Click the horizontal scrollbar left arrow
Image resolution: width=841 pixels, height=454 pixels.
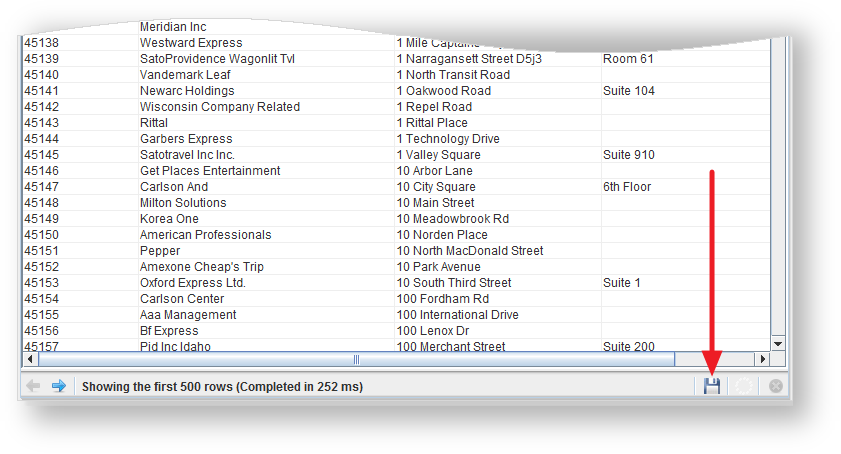pyautogui.click(x=30, y=359)
